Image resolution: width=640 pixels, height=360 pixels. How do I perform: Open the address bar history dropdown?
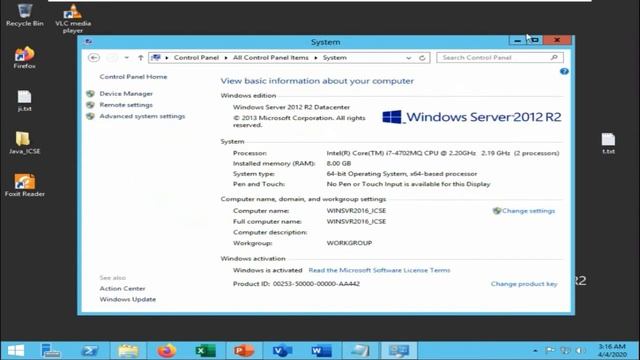pyautogui.click(x=409, y=58)
